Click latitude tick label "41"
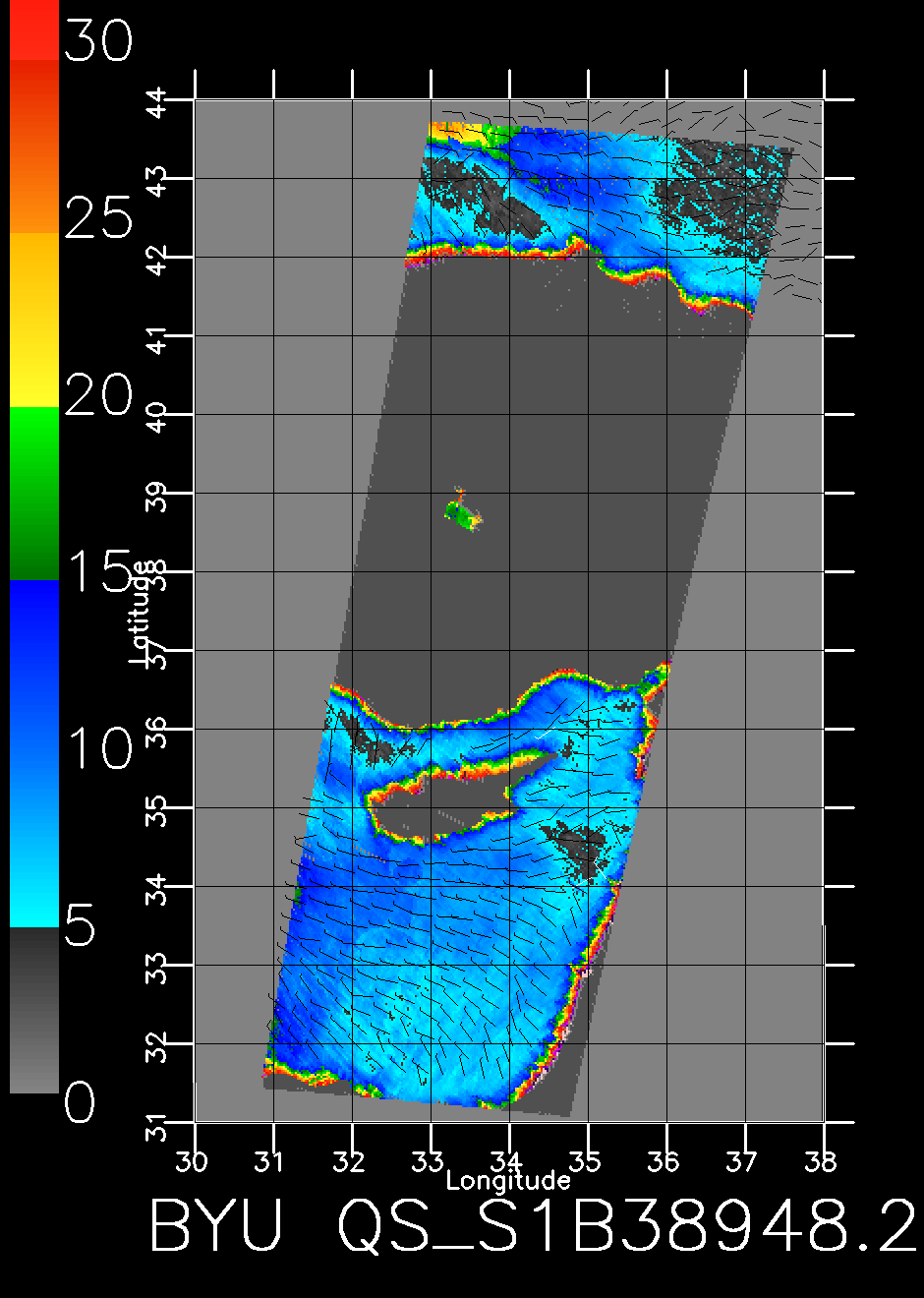This screenshot has width=924, height=1298. point(158,337)
